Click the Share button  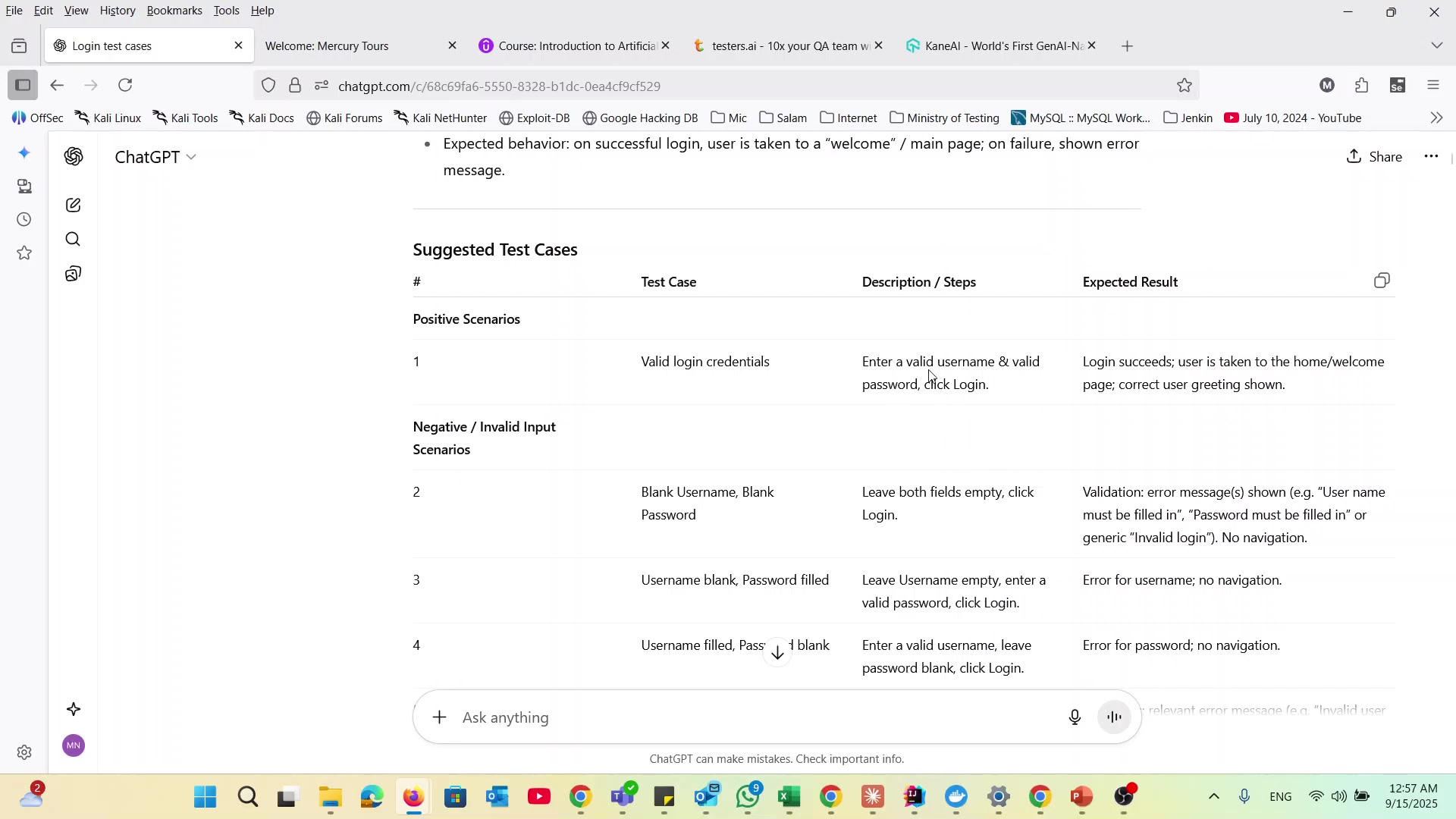[x=1374, y=157]
